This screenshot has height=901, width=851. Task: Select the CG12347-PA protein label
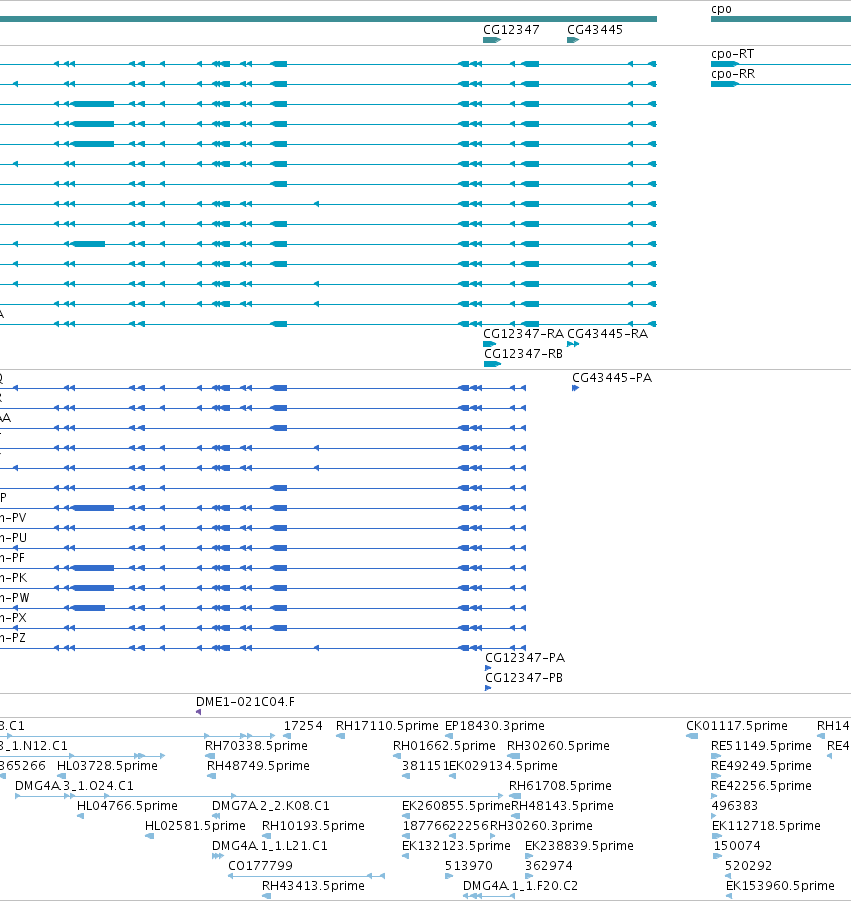point(525,658)
